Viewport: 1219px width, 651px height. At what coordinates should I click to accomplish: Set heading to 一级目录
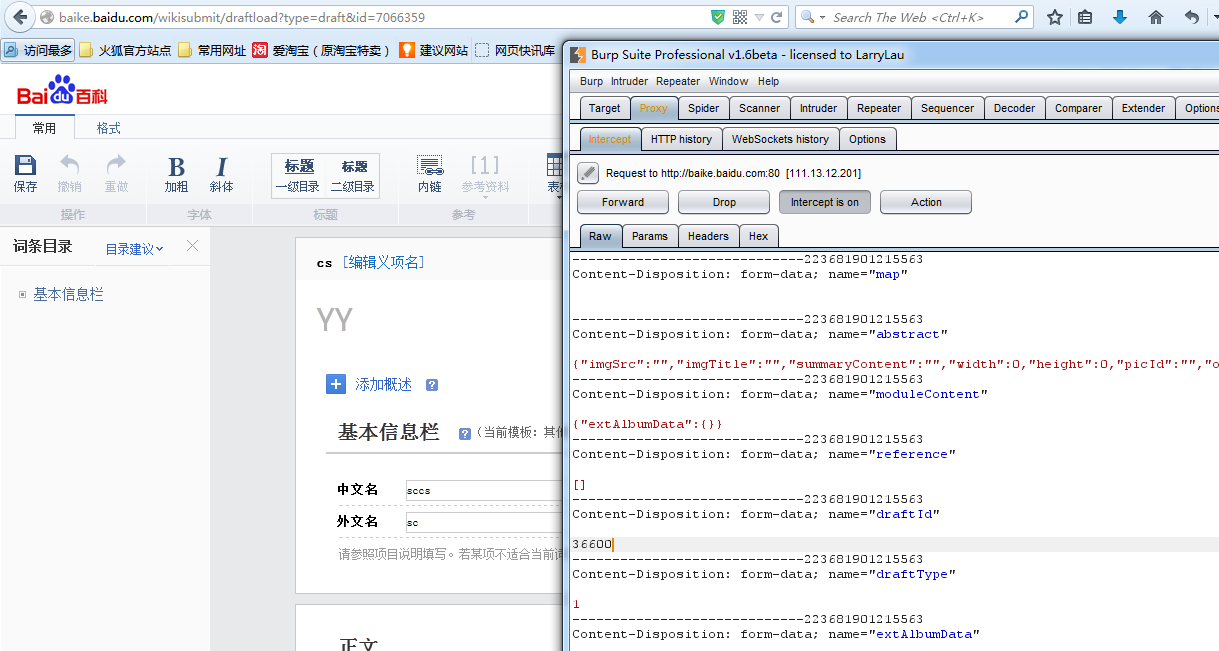pos(298,176)
